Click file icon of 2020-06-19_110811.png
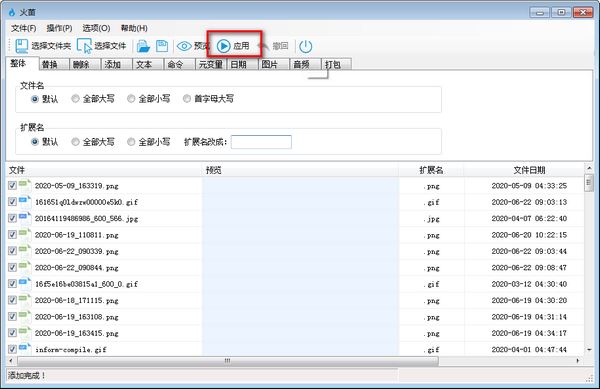Screen dimensions: 600x389 pos(25,234)
